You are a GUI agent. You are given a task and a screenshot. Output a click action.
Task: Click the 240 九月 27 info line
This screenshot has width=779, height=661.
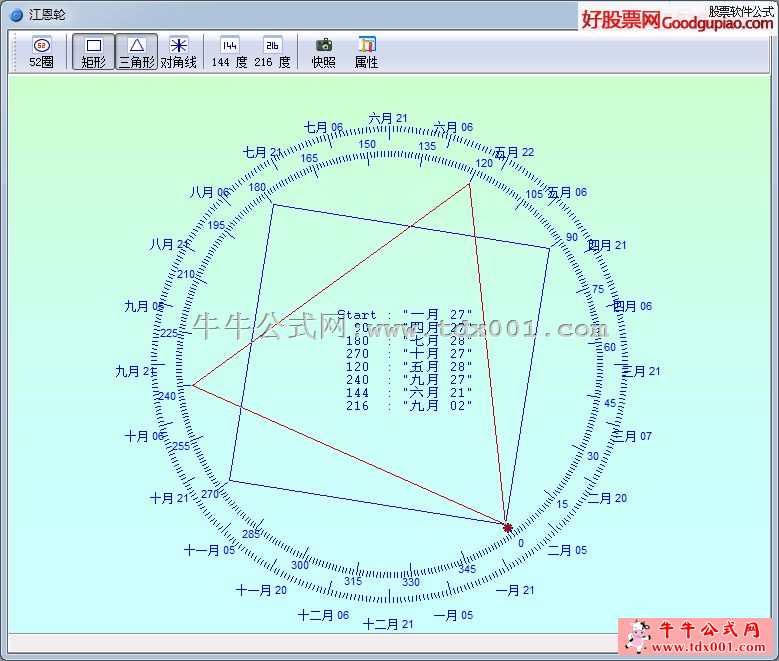pyautogui.click(x=409, y=380)
